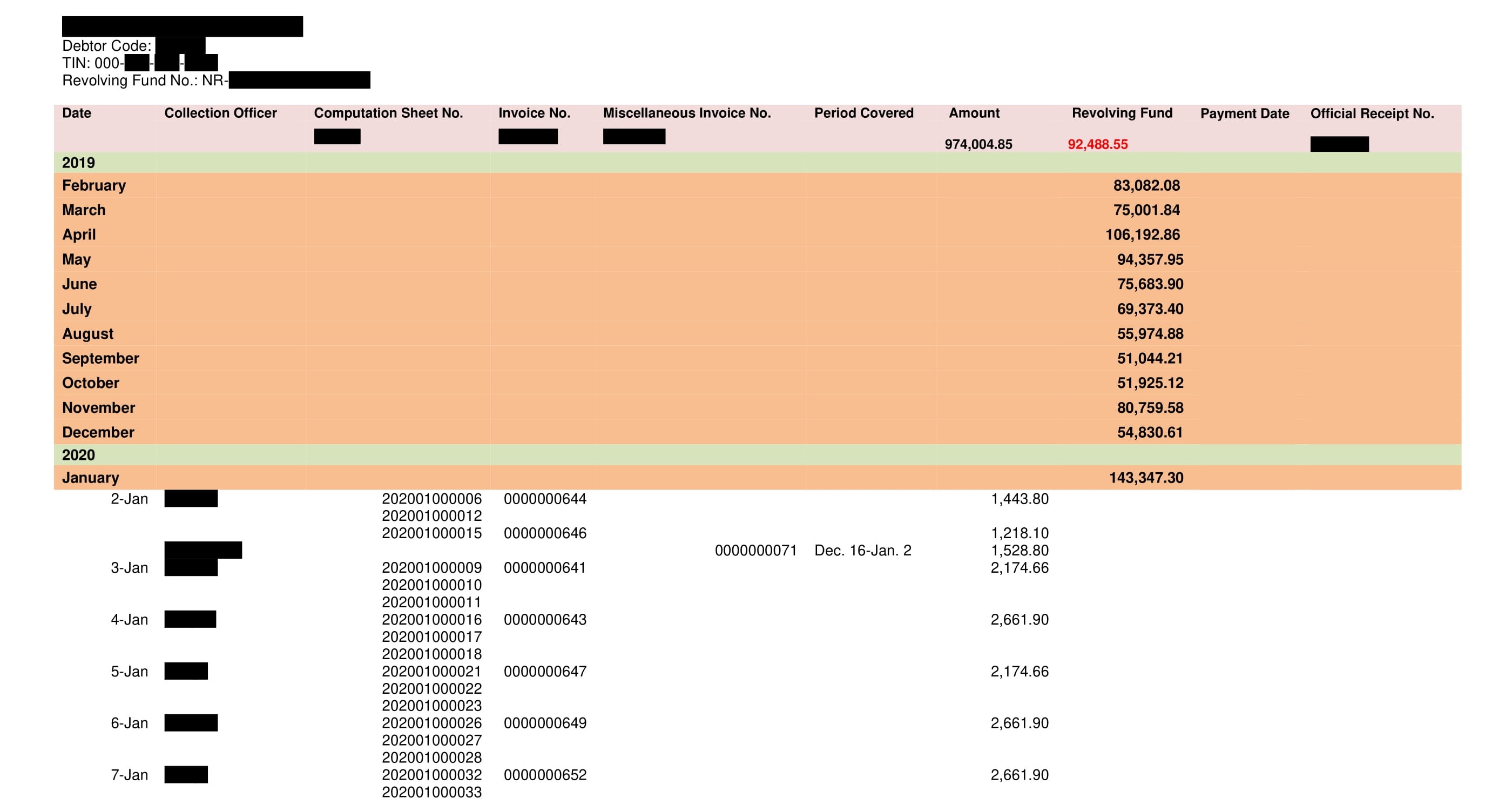Viewport: 1512px width, 811px height.
Task: Click the Date column header
Action: point(76,113)
